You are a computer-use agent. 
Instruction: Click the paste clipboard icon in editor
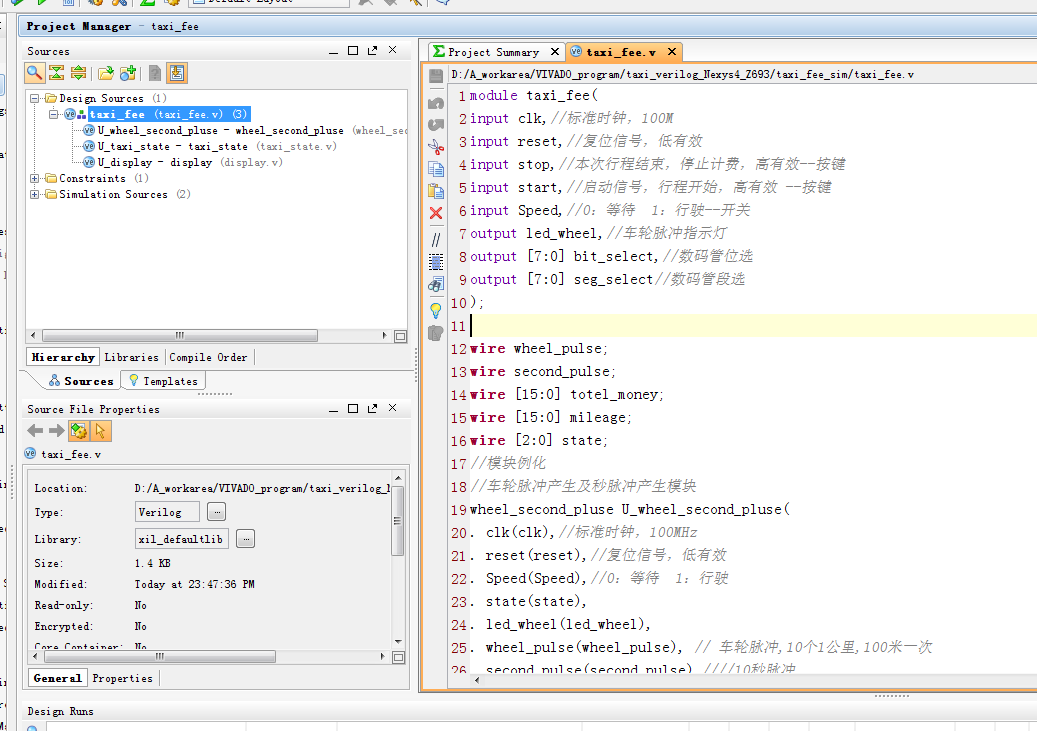click(436, 191)
